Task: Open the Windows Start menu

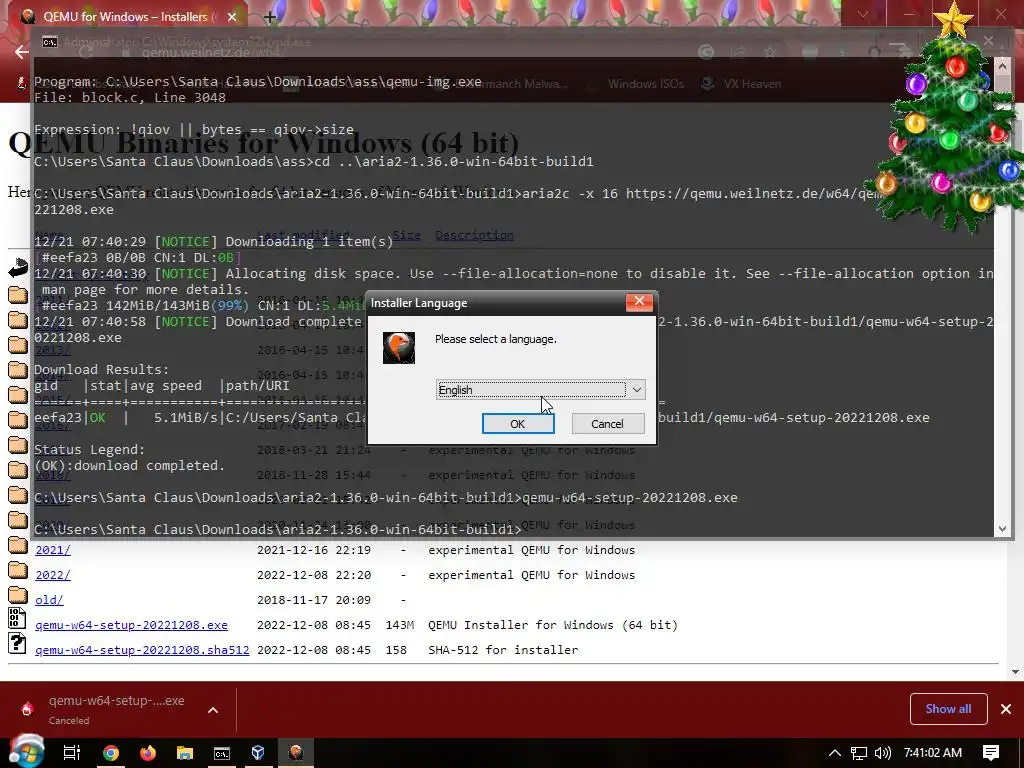Action: (27, 752)
